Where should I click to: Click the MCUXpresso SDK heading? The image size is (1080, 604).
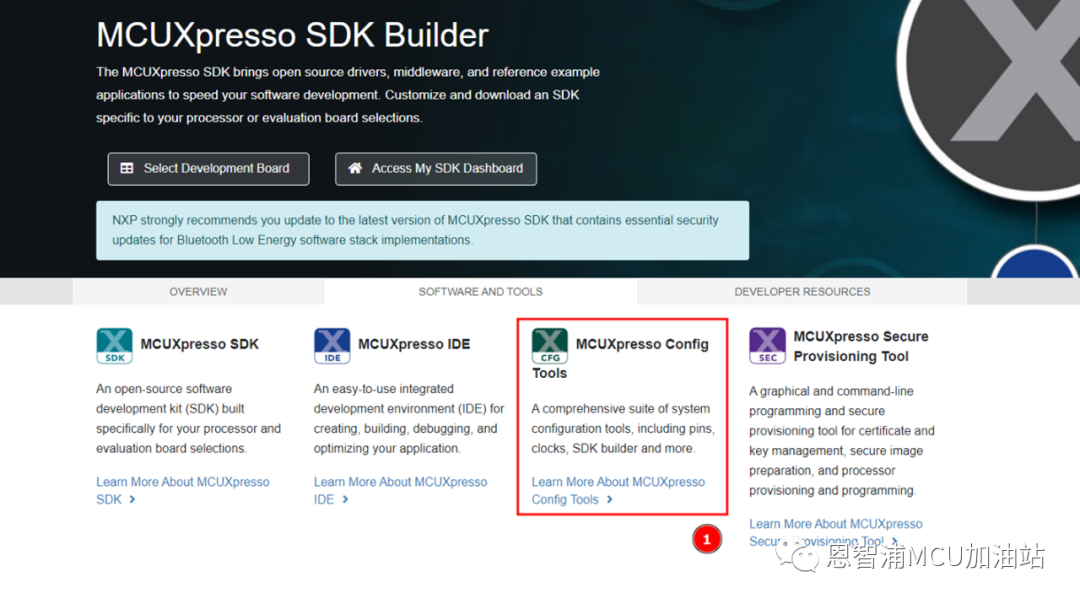click(x=200, y=344)
